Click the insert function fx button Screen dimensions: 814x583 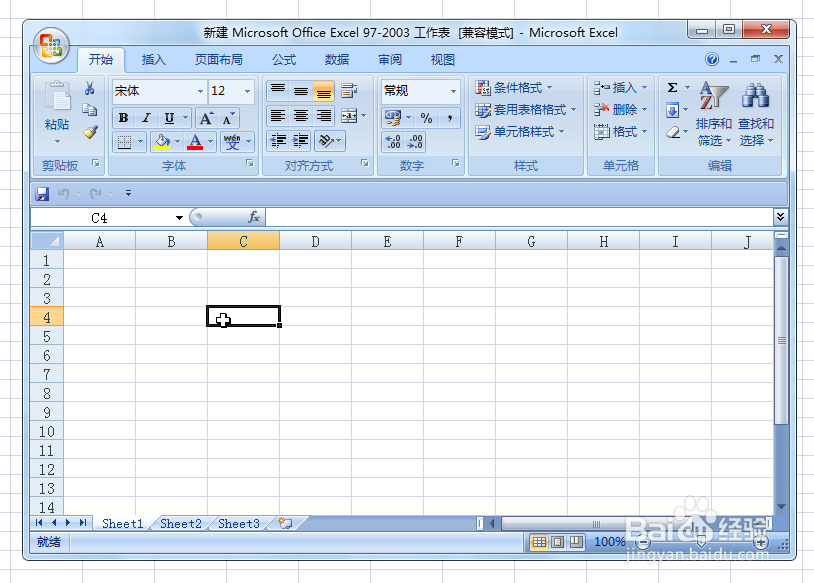coord(254,217)
